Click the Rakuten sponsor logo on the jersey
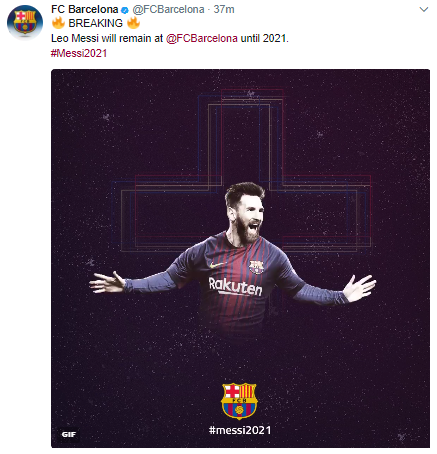Viewport: 437px width, 454px height. click(235, 286)
